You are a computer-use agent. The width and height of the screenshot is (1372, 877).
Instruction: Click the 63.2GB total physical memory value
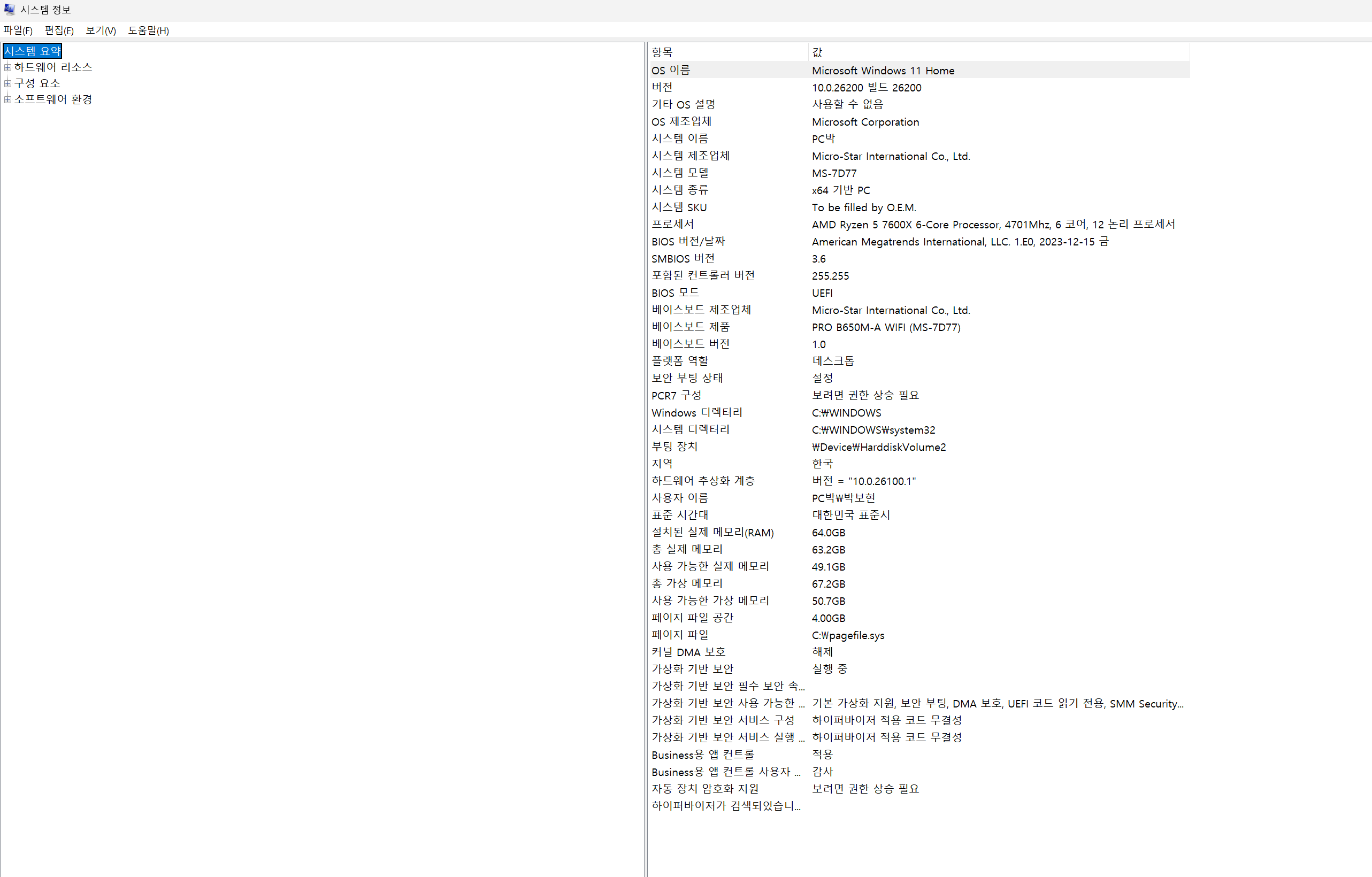pyautogui.click(x=829, y=550)
